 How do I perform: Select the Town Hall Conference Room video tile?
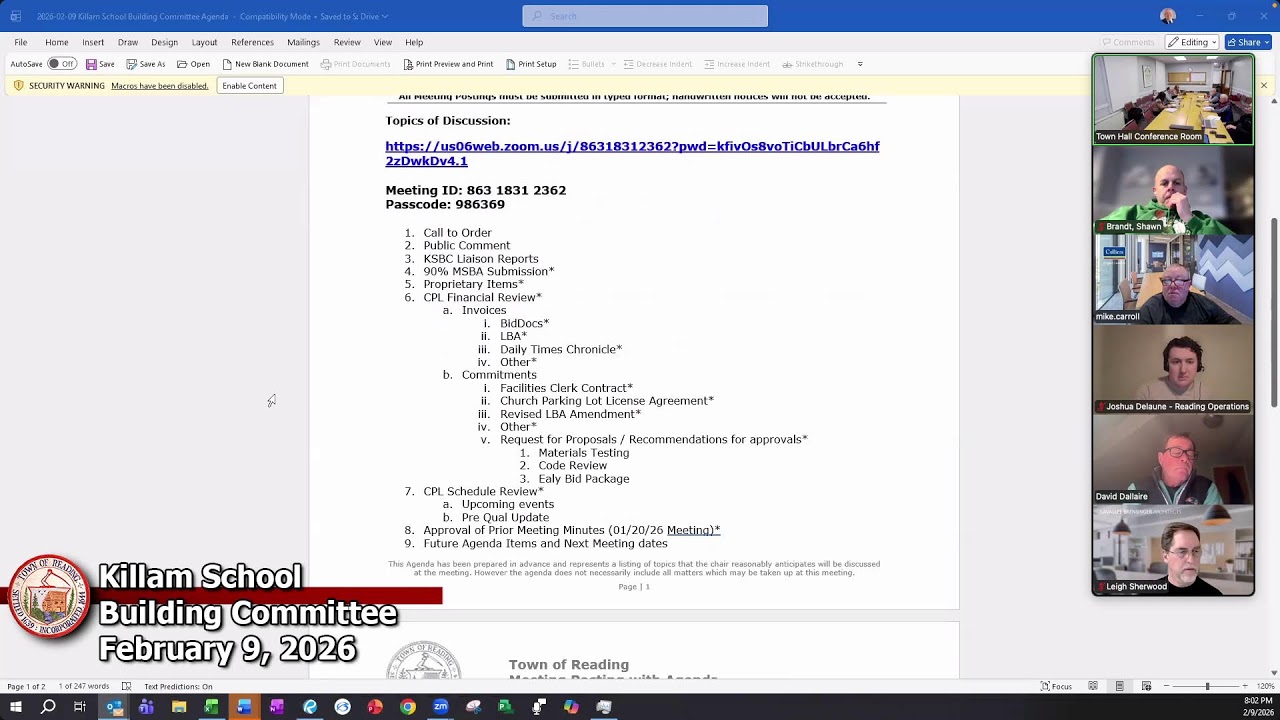click(x=1173, y=99)
